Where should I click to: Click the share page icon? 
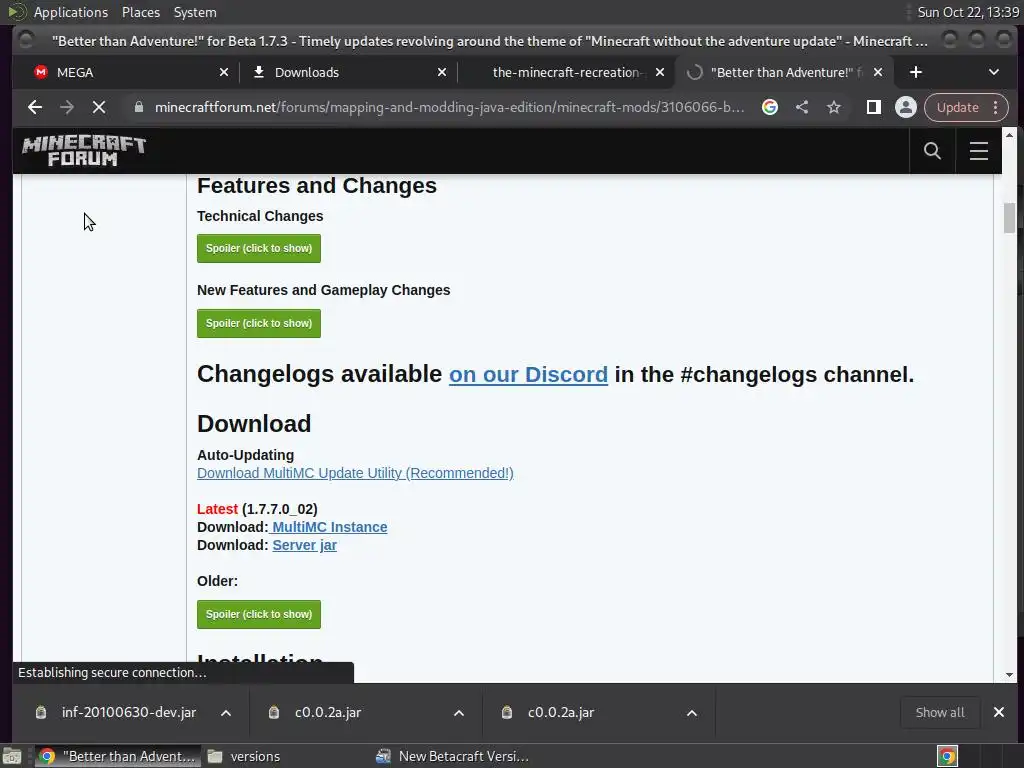click(x=802, y=107)
